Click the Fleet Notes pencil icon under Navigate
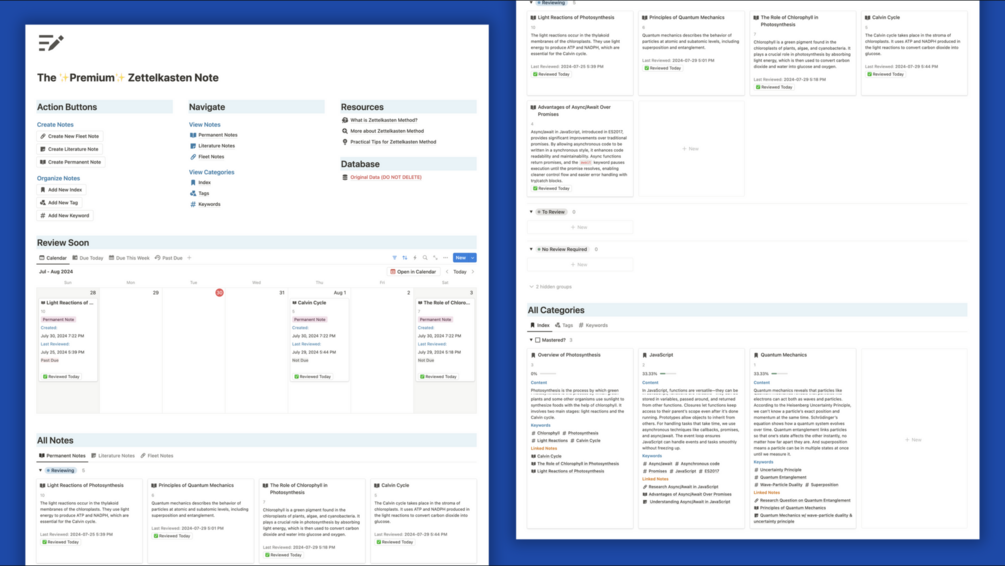The image size is (1005, 566). (193, 156)
